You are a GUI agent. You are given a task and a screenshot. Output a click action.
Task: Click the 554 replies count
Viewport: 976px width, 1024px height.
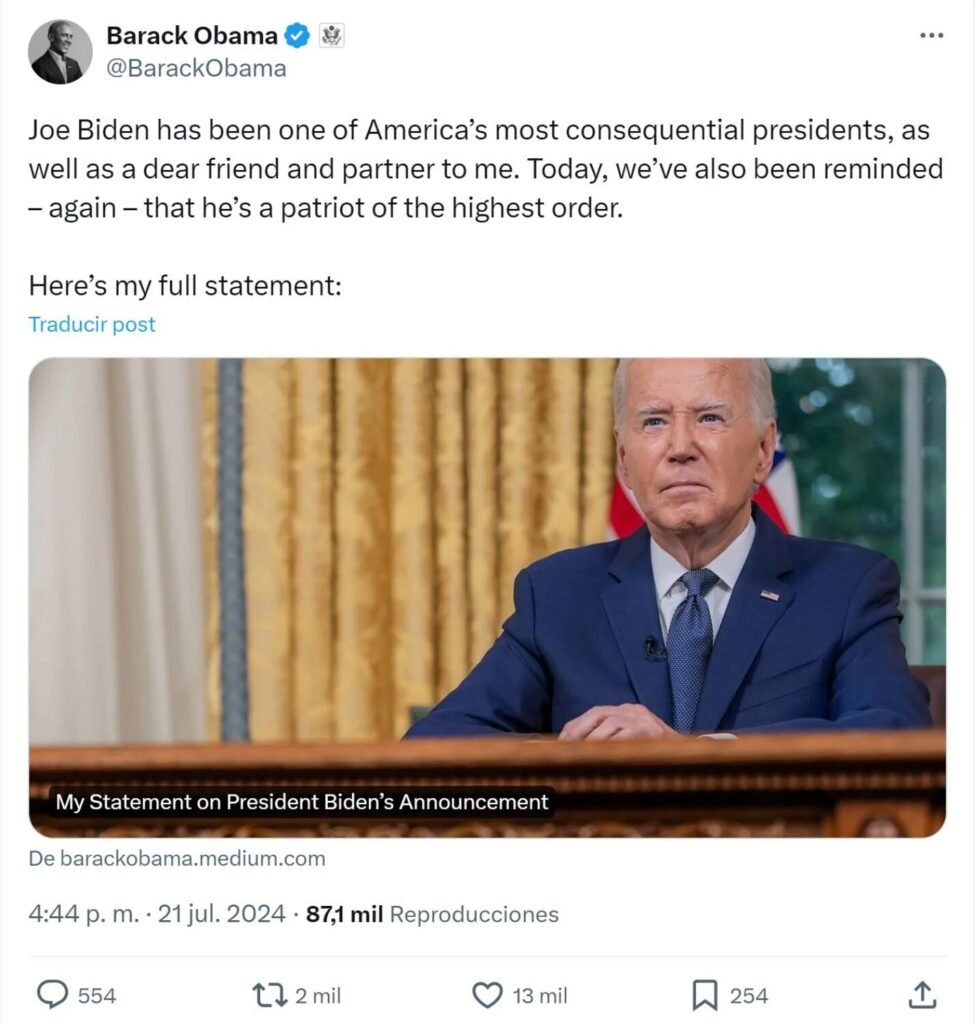(97, 996)
